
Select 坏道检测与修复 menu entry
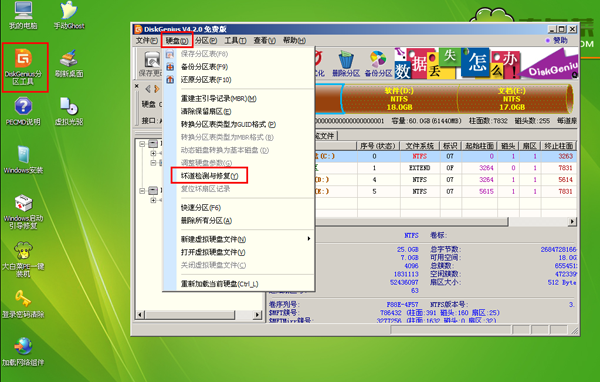tap(209, 176)
